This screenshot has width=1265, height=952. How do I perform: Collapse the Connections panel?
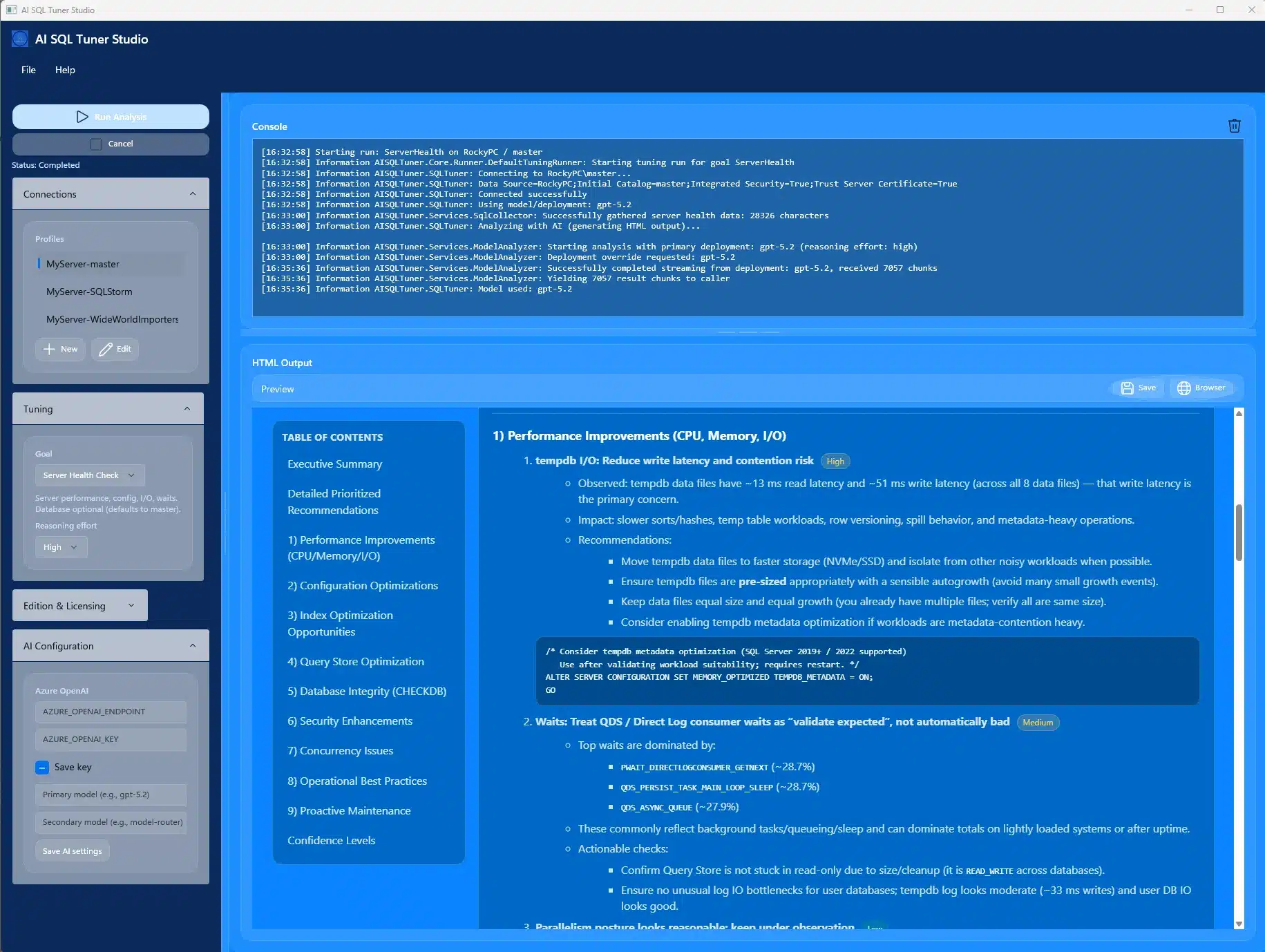(193, 193)
